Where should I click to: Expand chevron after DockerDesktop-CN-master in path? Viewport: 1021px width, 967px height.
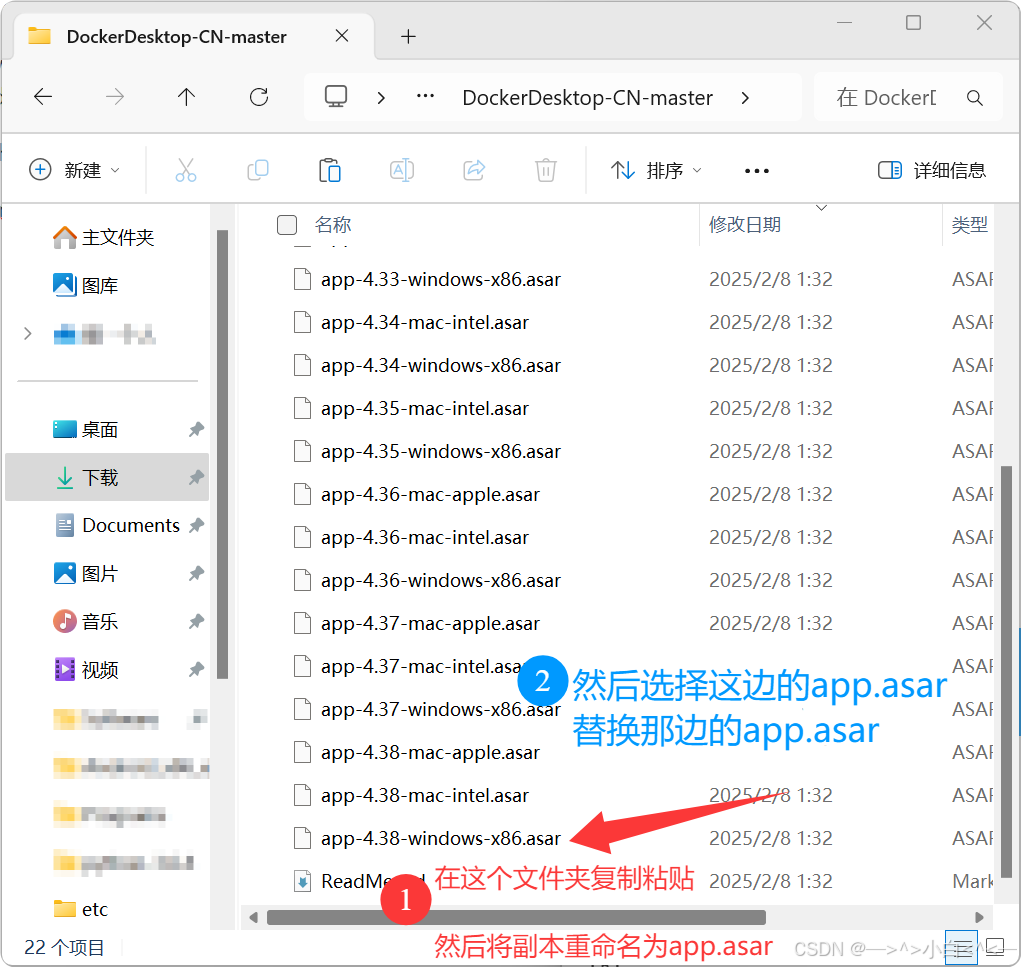[745, 98]
